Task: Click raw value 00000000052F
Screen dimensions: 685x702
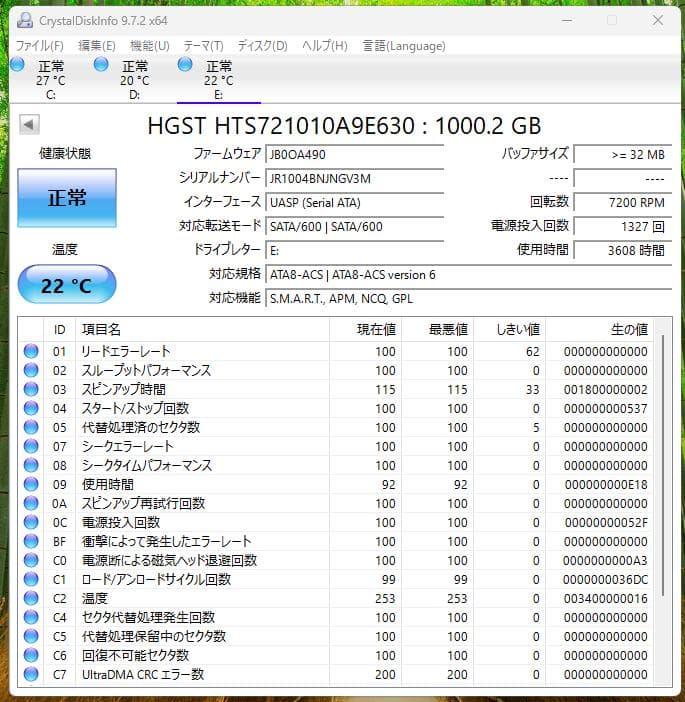Action: tap(606, 522)
